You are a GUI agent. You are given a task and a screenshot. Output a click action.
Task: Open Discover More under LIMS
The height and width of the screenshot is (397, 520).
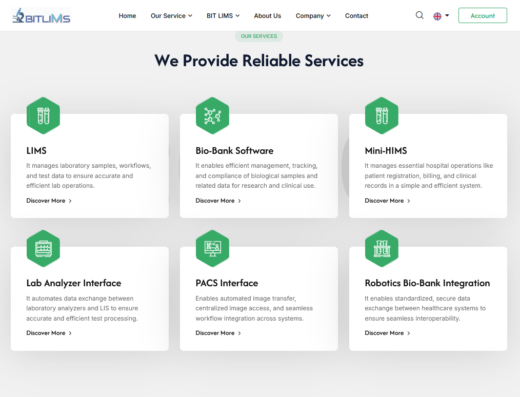pos(46,201)
